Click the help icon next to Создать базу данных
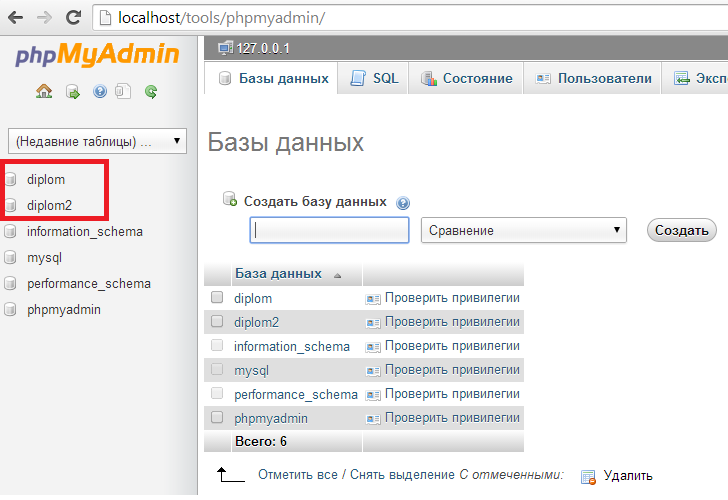Image resolution: width=728 pixels, height=500 pixels. [x=403, y=203]
